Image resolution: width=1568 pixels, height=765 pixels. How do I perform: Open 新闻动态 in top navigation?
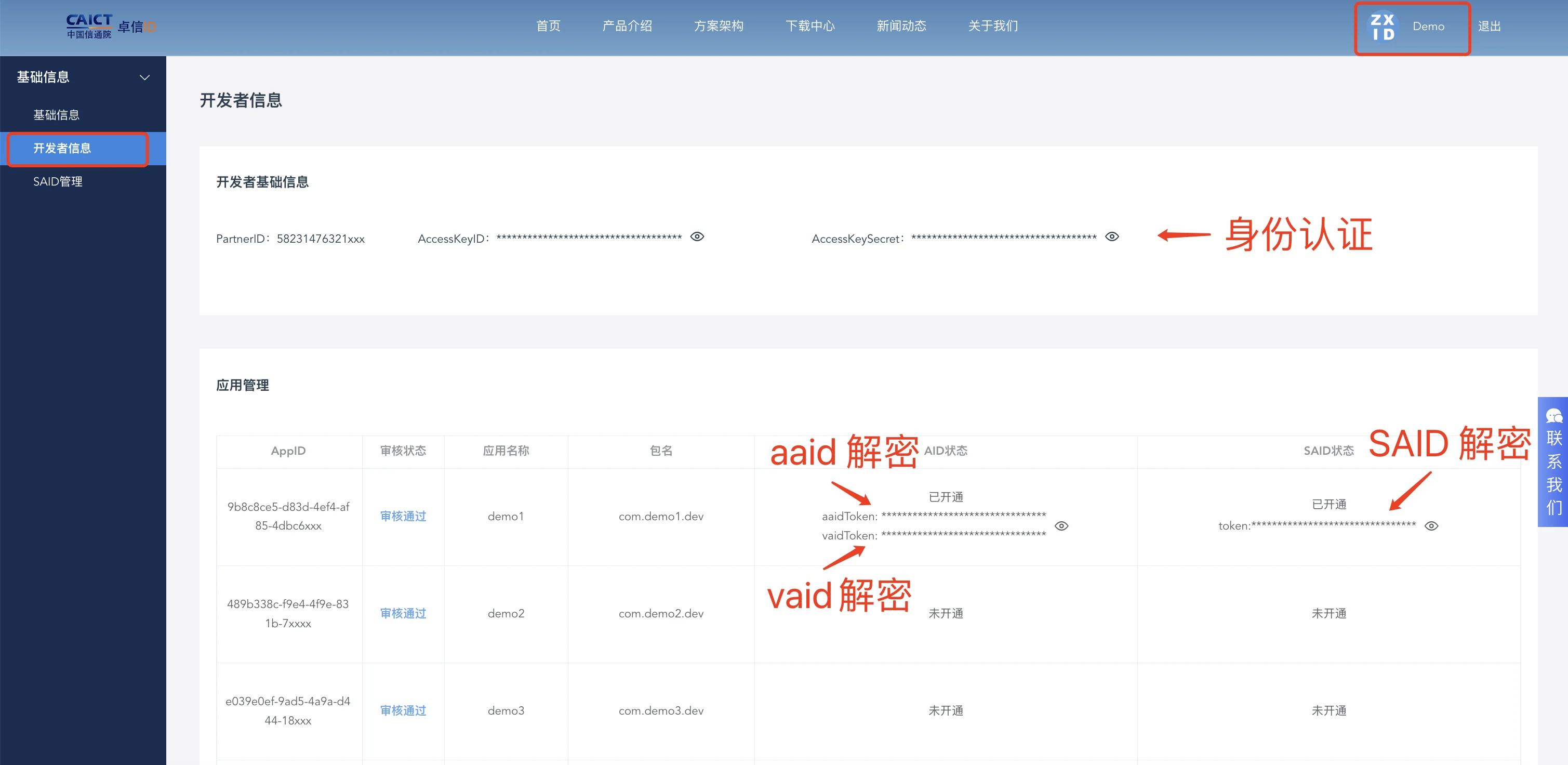901,26
